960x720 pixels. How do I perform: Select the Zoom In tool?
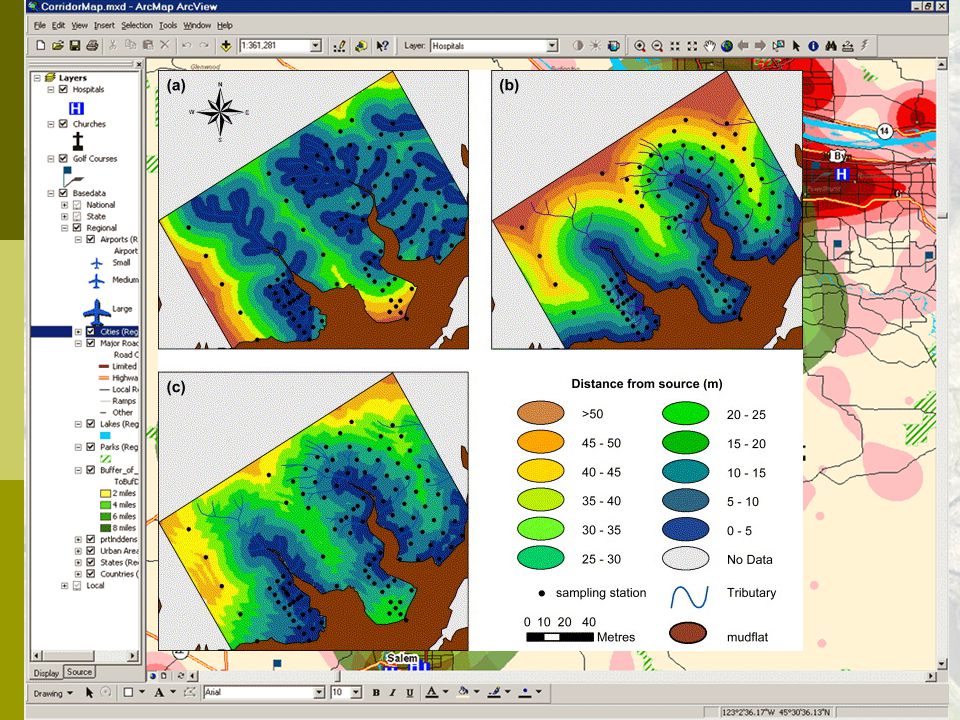pyautogui.click(x=640, y=46)
